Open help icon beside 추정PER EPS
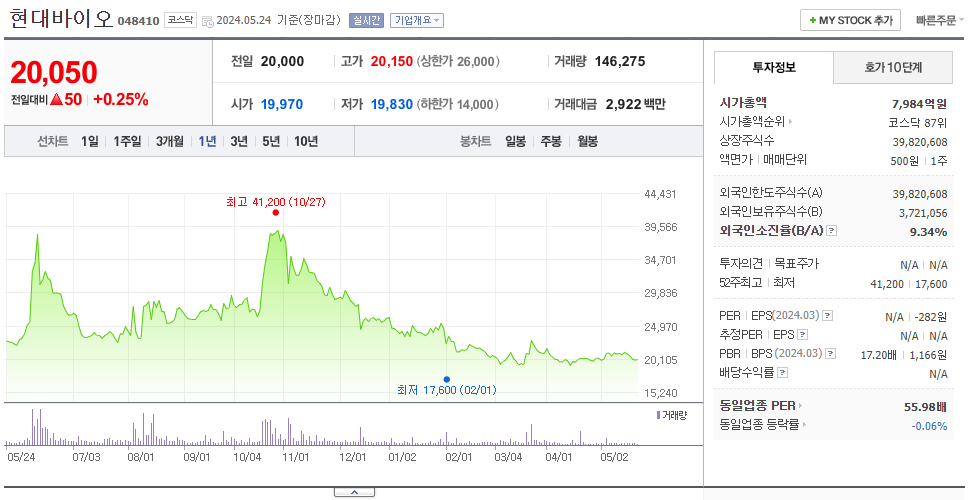 pyautogui.click(x=802, y=335)
